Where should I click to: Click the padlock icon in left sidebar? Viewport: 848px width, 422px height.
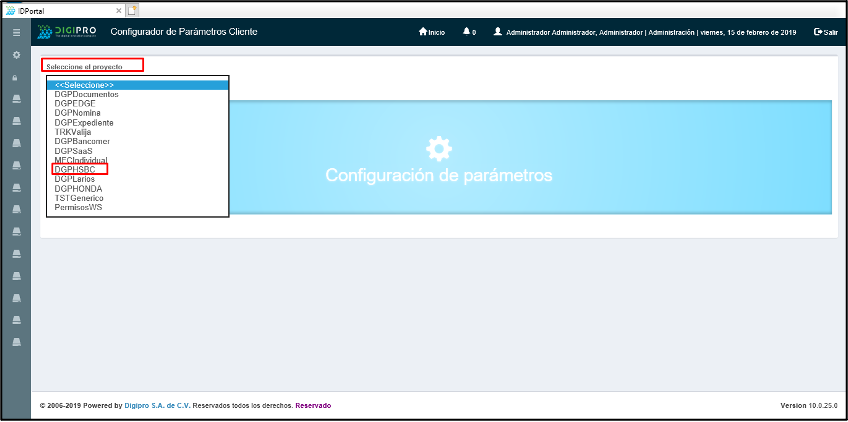[16, 77]
